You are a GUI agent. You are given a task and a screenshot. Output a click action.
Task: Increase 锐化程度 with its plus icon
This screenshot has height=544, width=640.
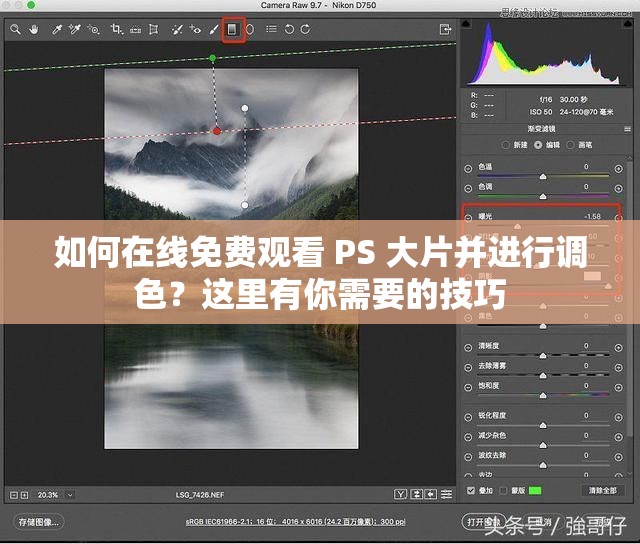(619, 417)
